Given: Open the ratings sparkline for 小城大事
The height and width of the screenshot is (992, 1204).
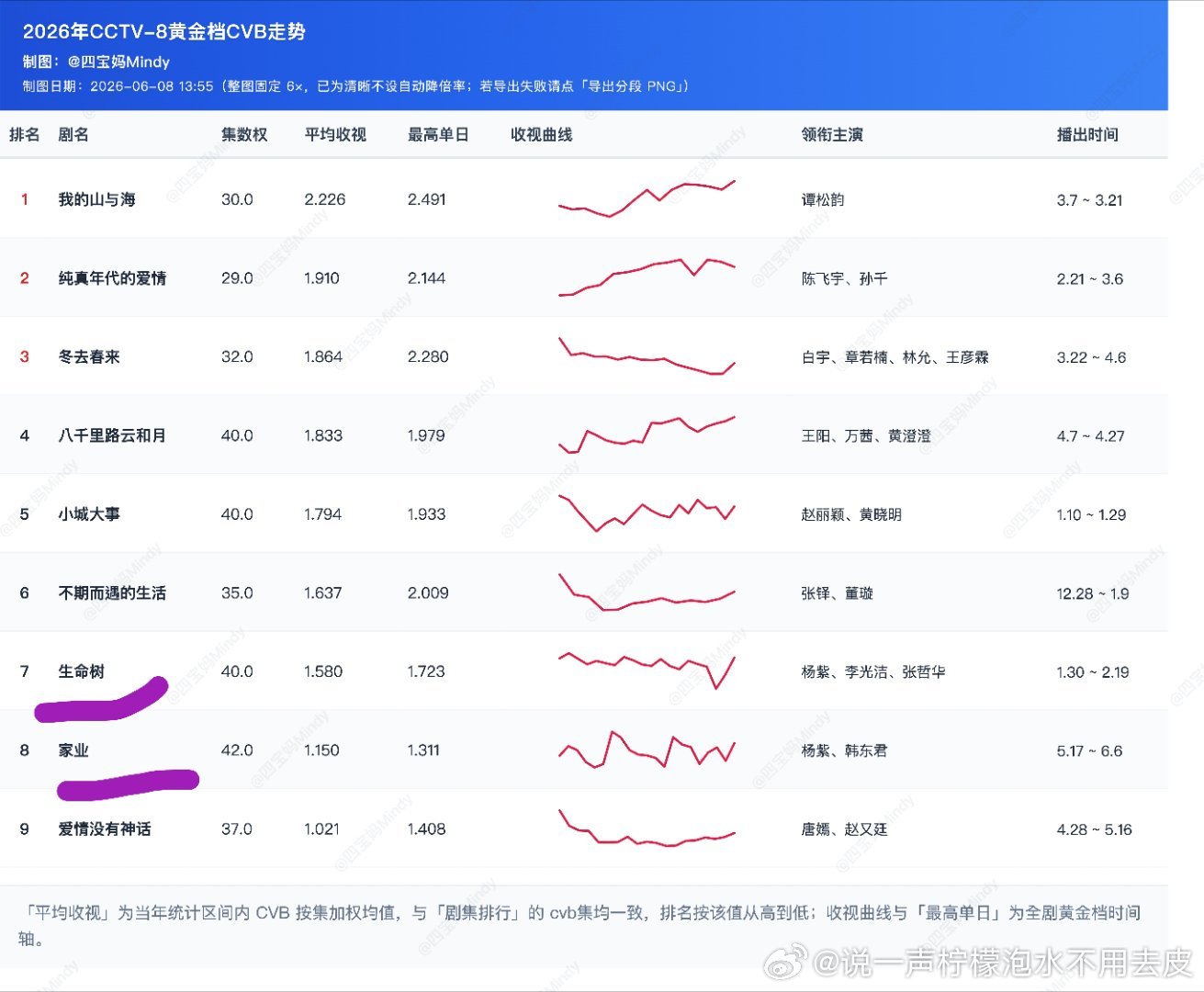Looking at the screenshot, I should (647, 513).
